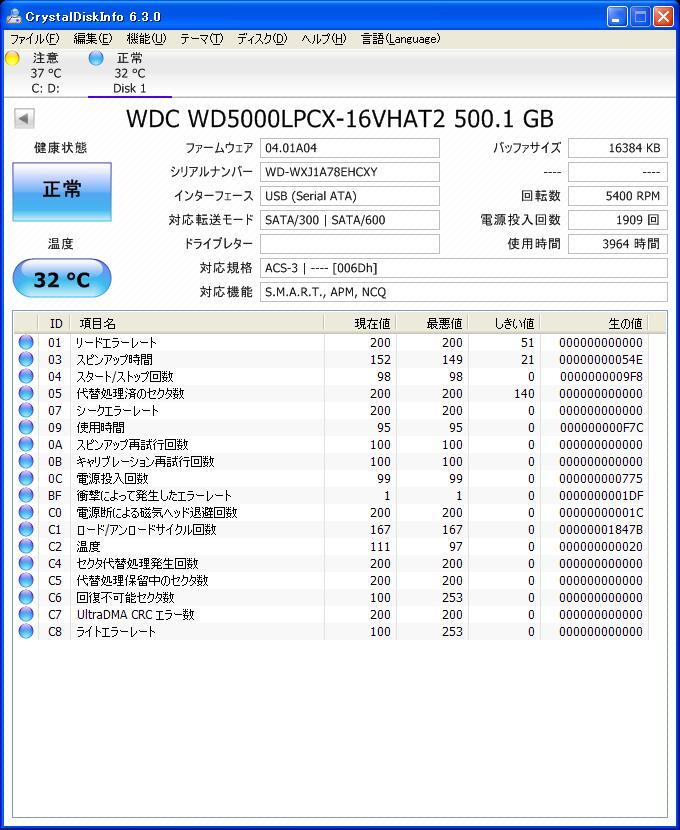Click the previous disk arrow button
This screenshot has height=830, width=680.
(24, 119)
